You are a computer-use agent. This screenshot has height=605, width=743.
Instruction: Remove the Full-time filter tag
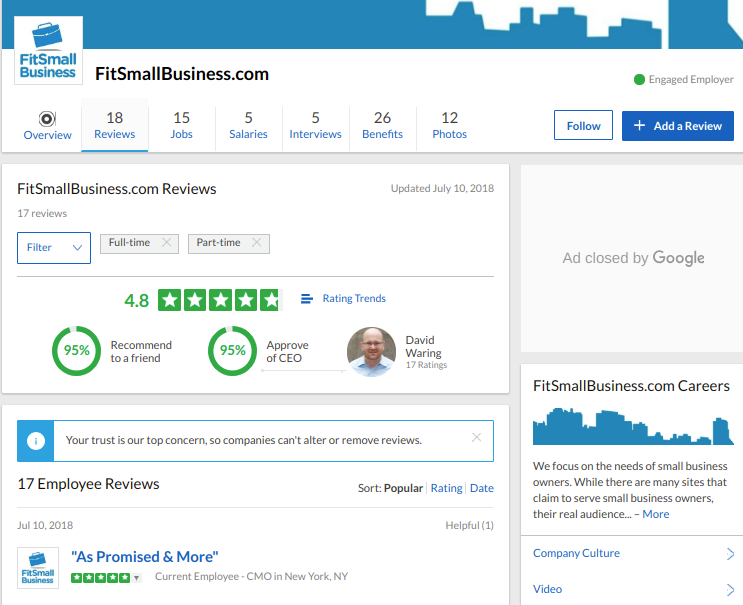166,243
